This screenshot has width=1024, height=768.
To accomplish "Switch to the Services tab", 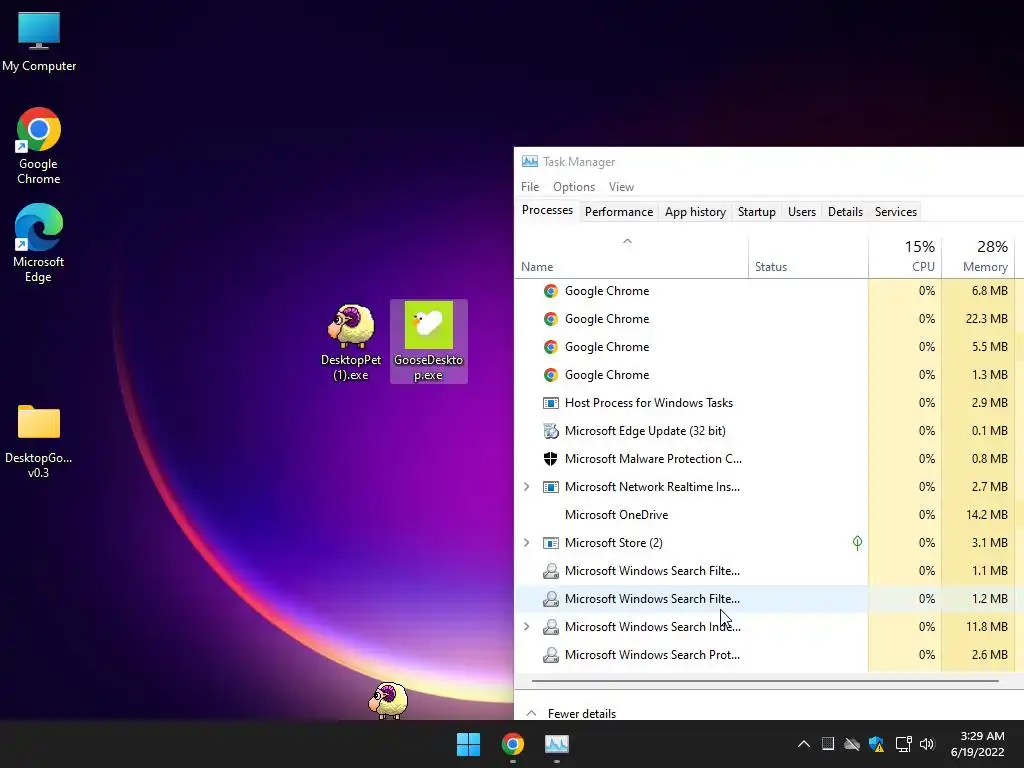I will (x=895, y=212).
